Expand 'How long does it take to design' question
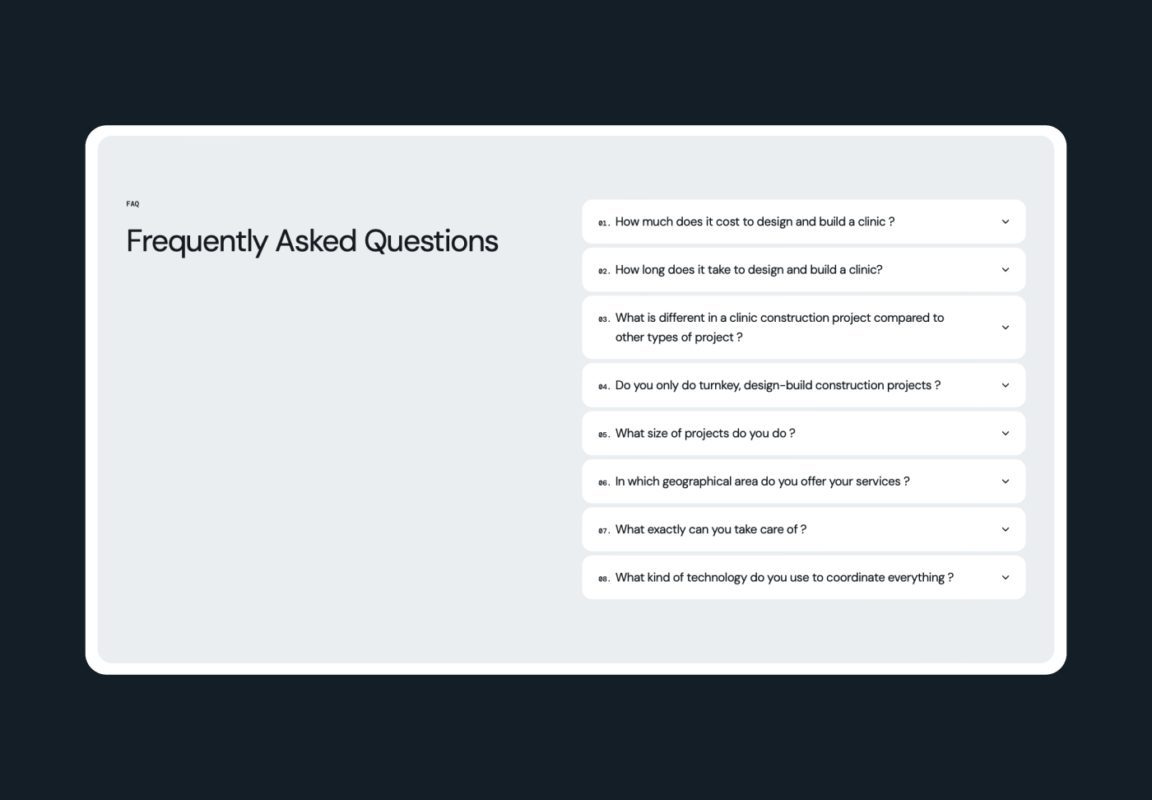 tap(749, 270)
